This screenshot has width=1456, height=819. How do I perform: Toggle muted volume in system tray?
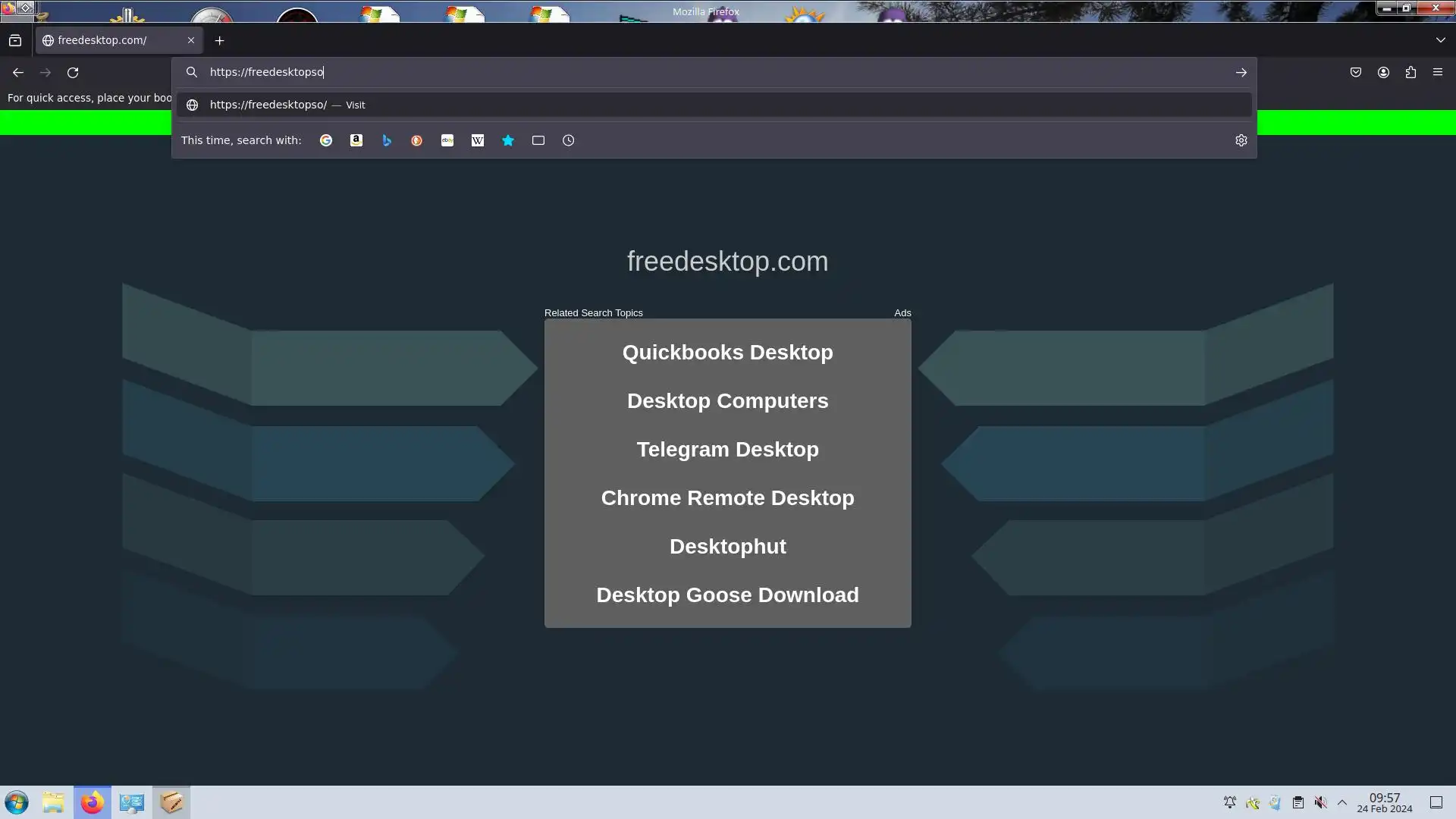point(1320,802)
